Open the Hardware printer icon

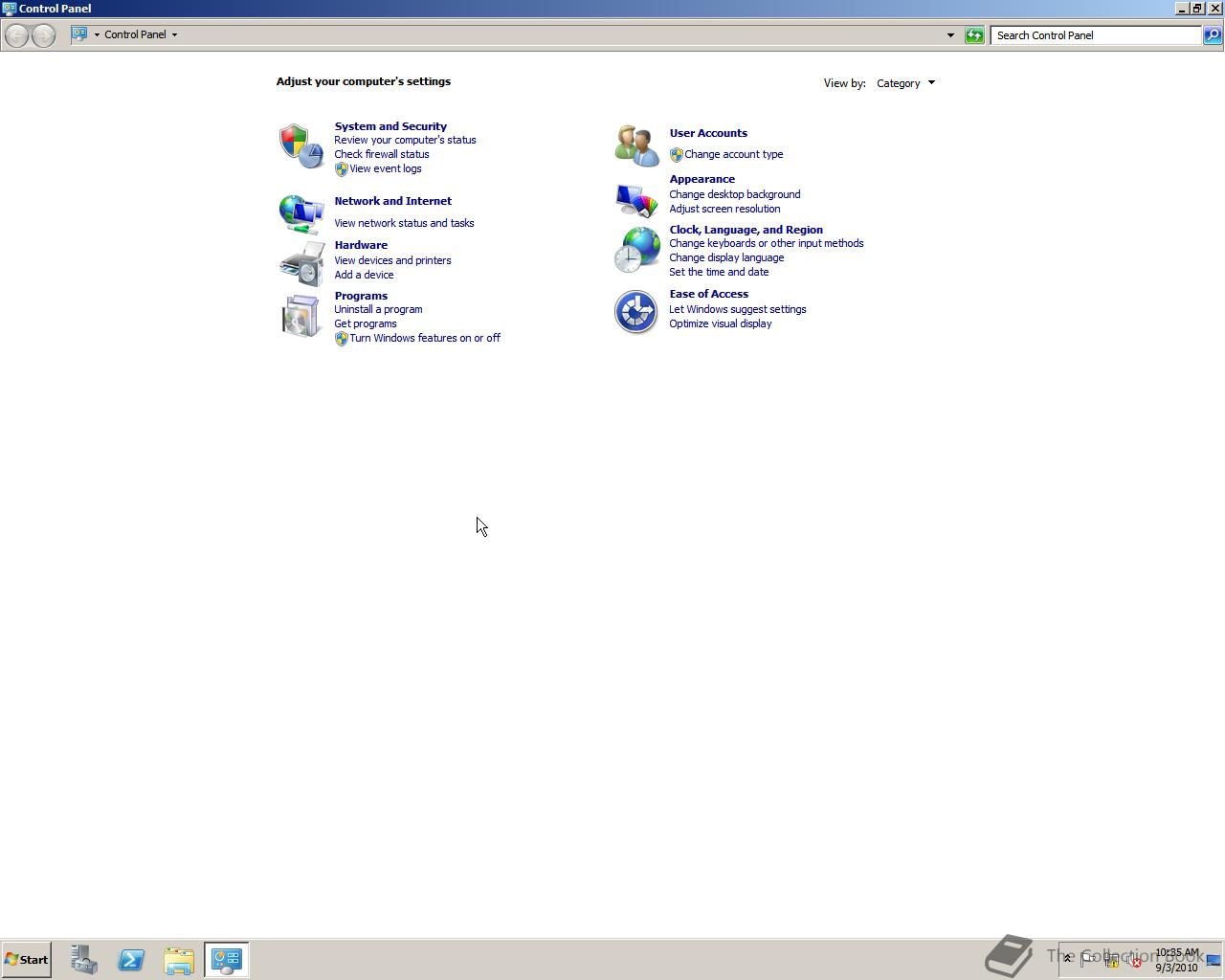[x=301, y=263]
